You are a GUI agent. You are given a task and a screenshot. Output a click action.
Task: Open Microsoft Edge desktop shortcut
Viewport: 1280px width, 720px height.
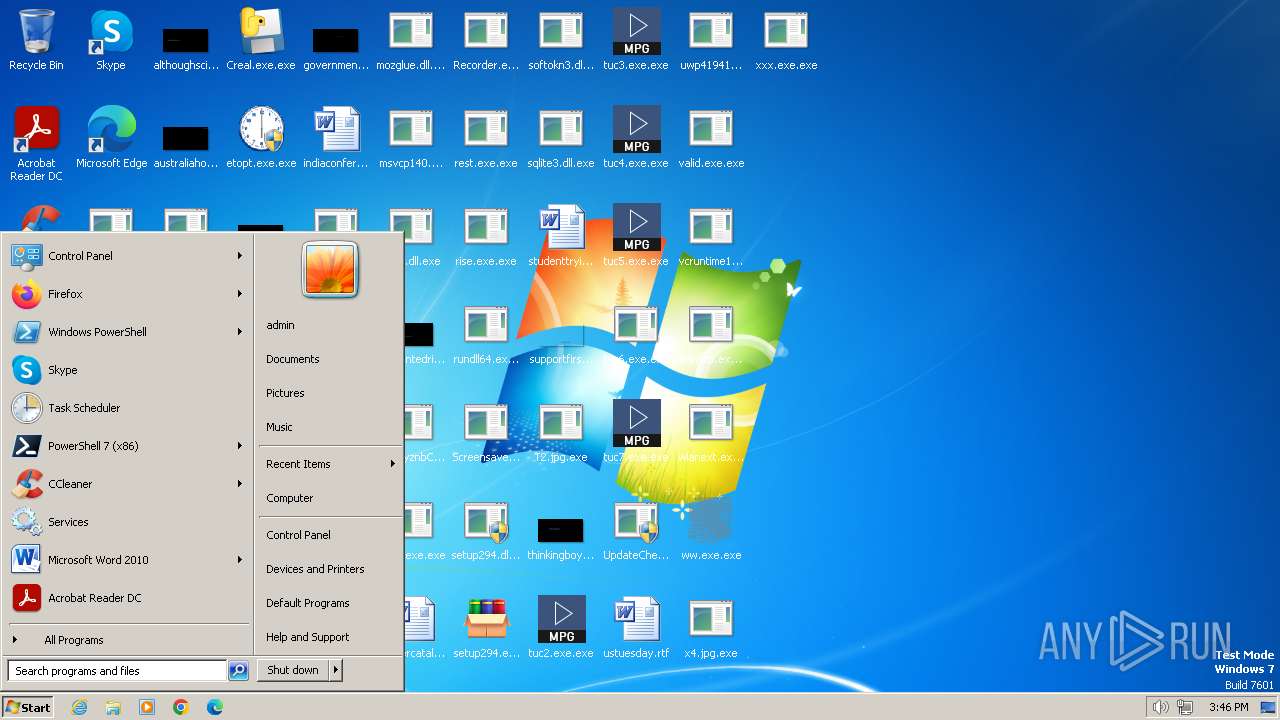coord(111,138)
